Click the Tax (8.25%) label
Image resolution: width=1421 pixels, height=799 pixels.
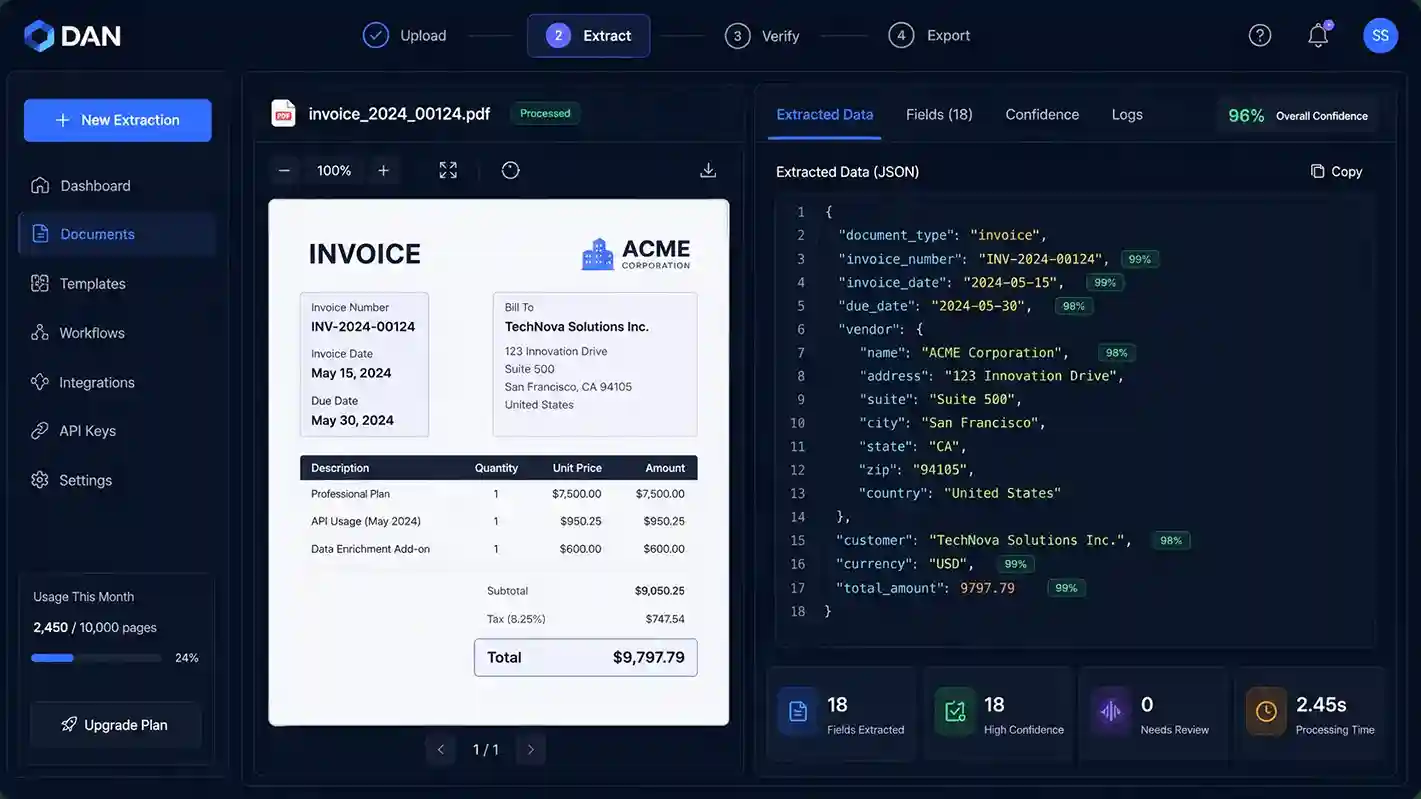click(x=516, y=619)
